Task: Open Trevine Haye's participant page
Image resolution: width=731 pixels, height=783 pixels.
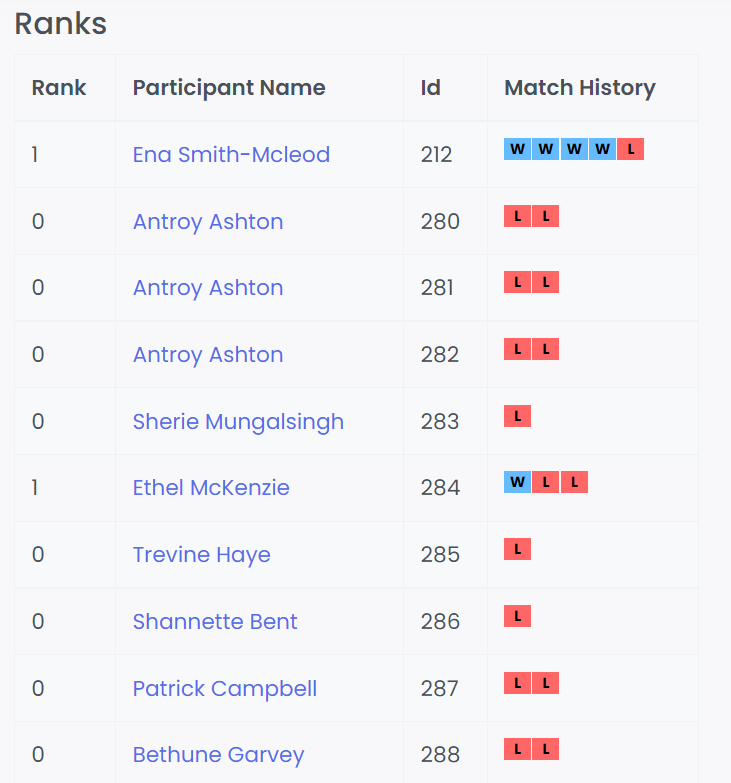Action: 202,555
